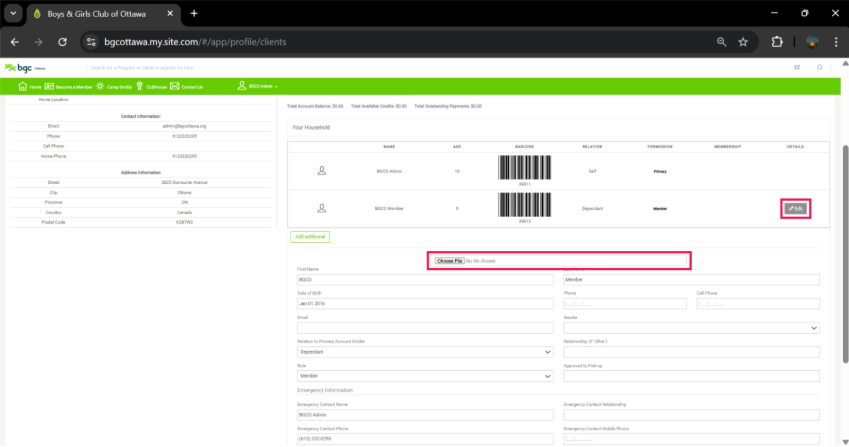Image resolution: width=849 pixels, height=447 pixels.
Task: Open the notifications bell icon
Action: [x=819, y=67]
